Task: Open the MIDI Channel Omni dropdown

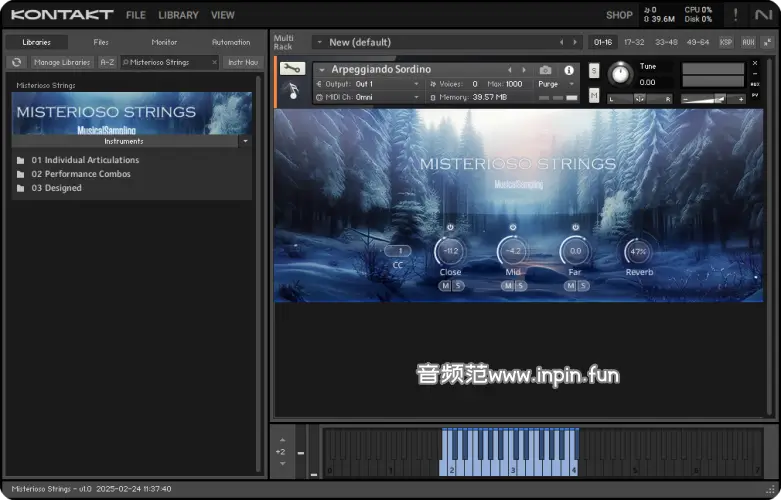Action: pos(387,97)
